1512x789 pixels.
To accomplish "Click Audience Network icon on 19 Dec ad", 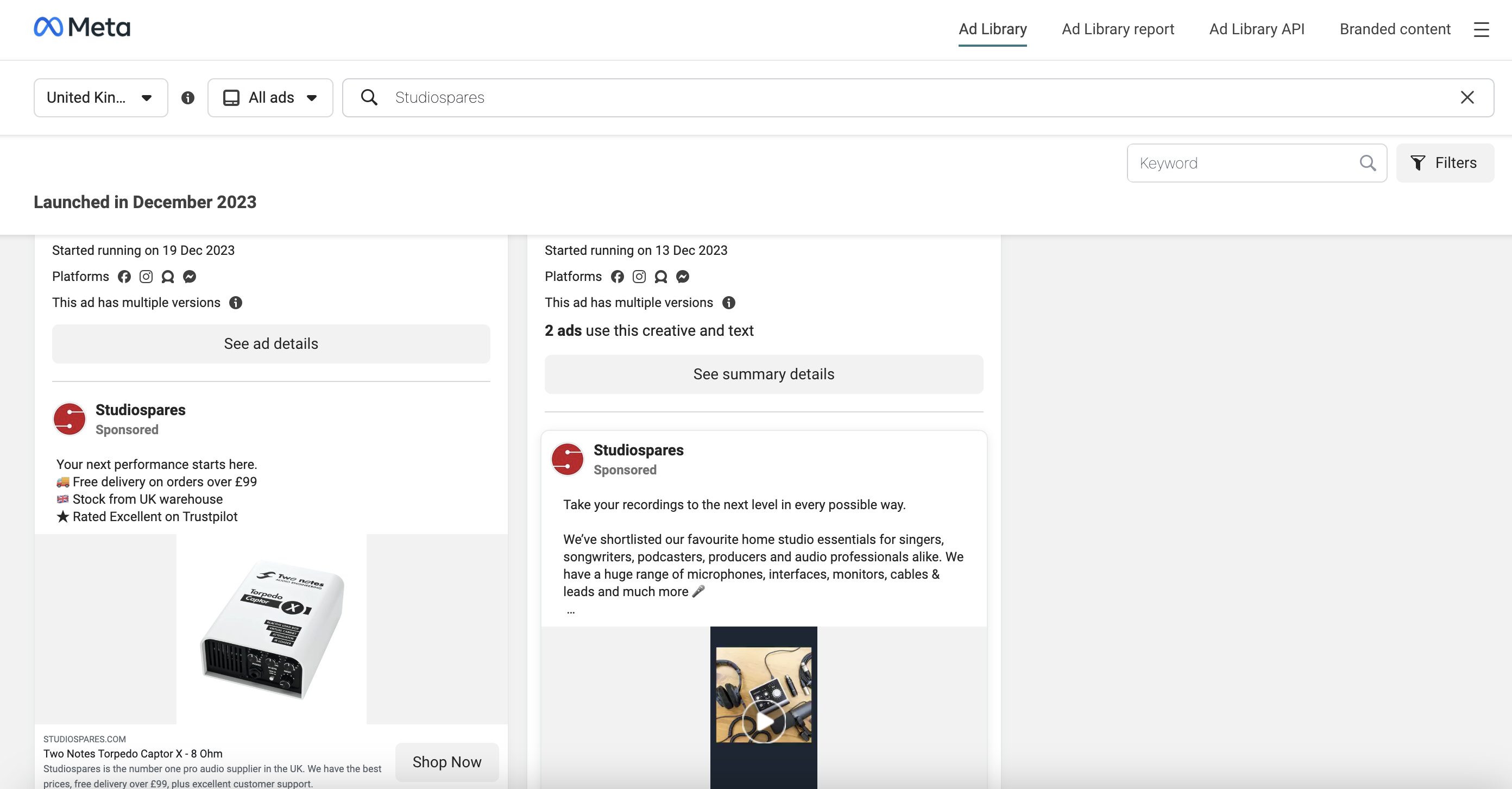I will tap(168, 277).
